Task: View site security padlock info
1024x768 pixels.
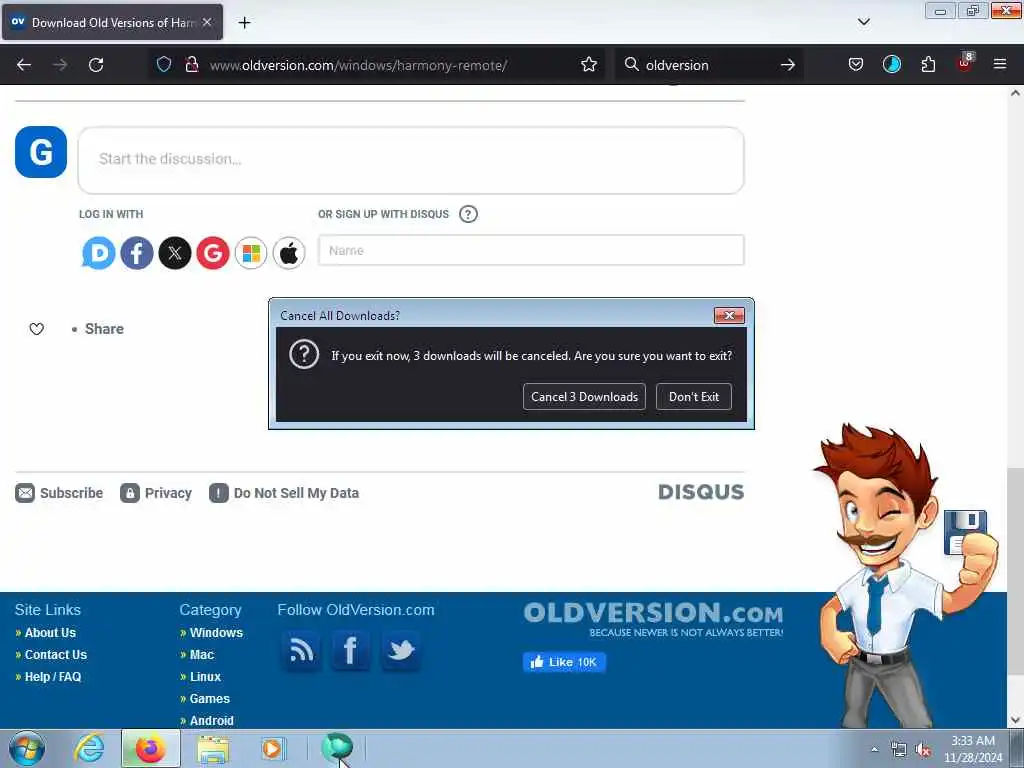Action: click(x=191, y=64)
